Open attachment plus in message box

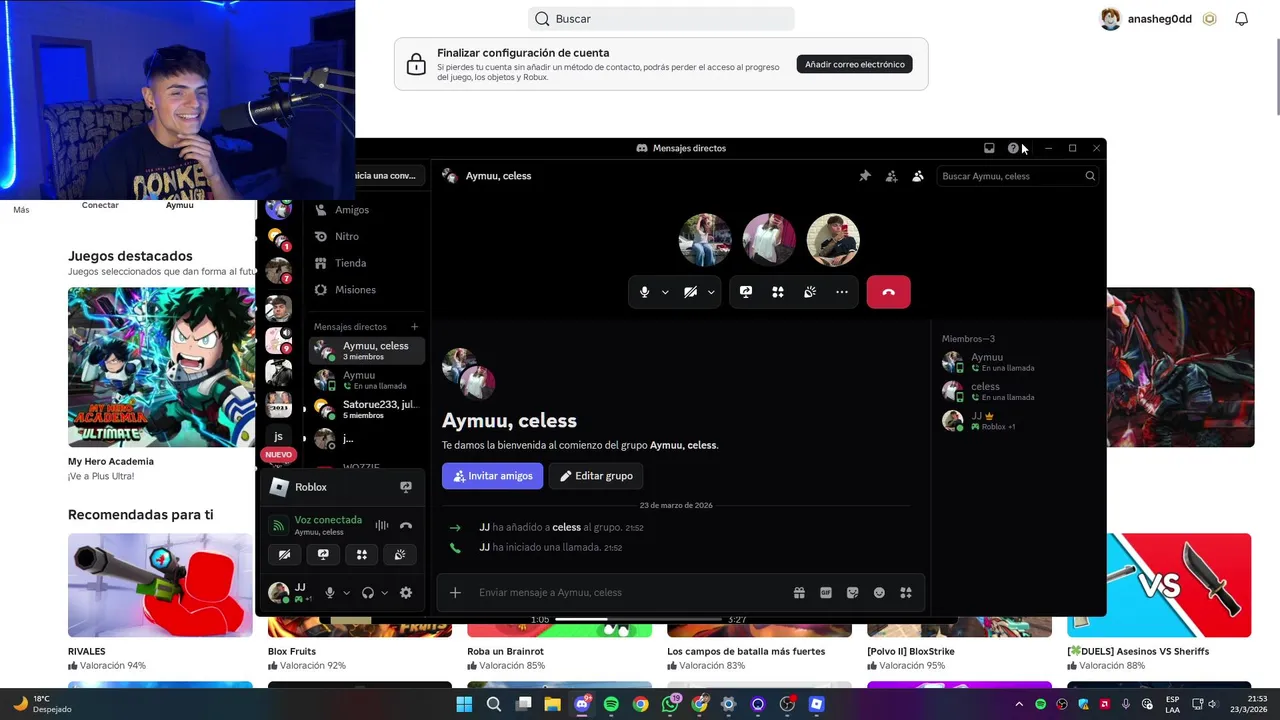click(455, 593)
